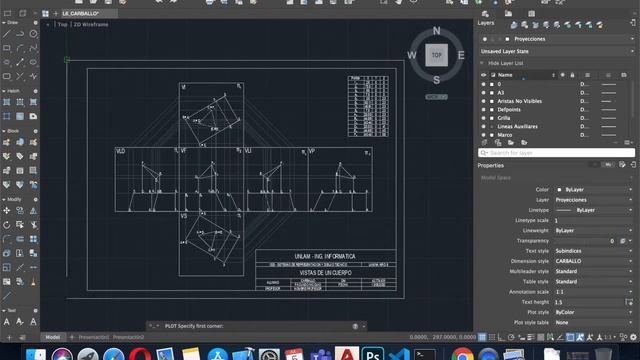Select the Multiline Text tool

pos(7,322)
